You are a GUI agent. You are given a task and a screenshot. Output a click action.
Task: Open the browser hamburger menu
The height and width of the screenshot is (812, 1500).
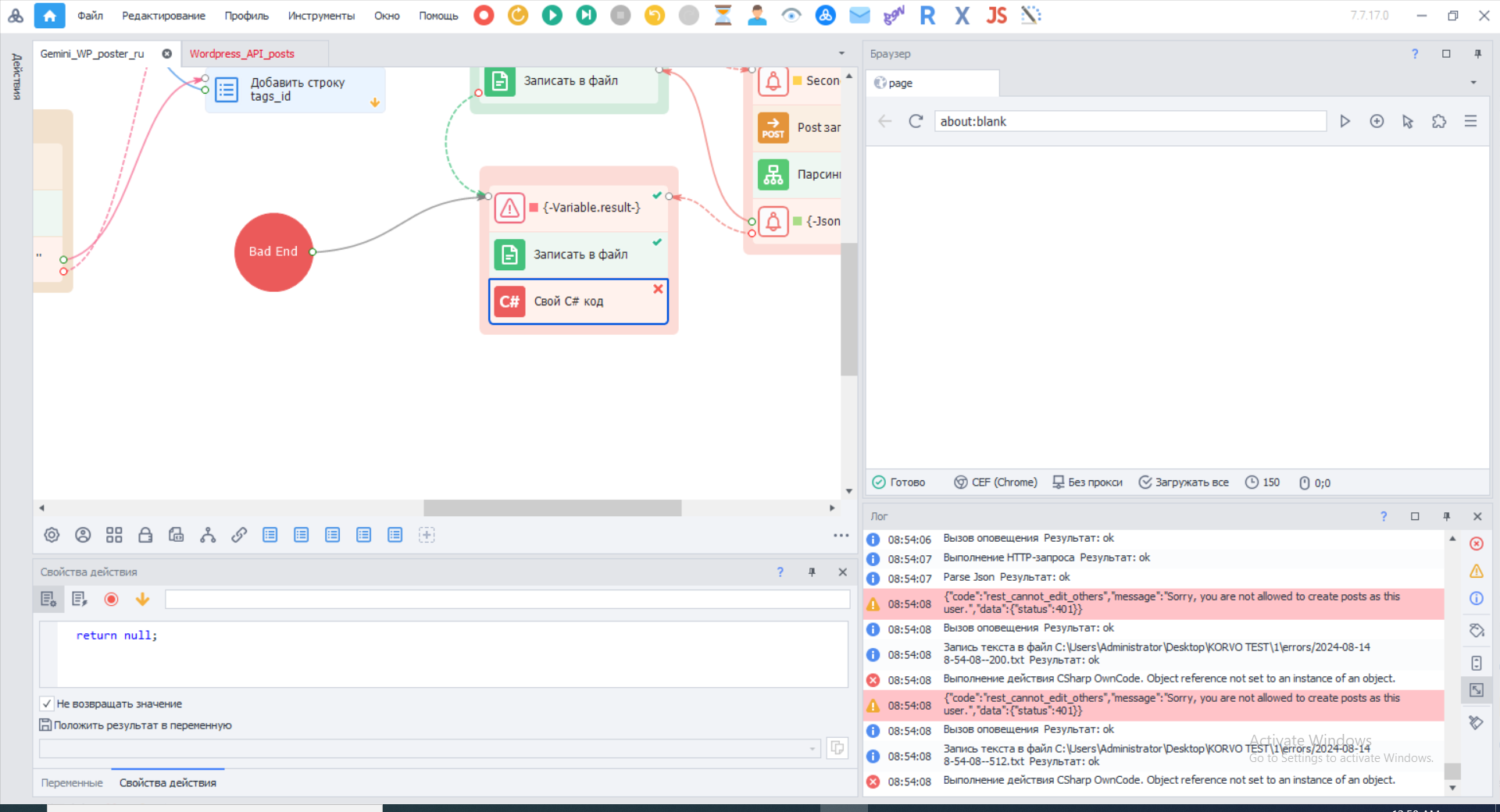(x=1470, y=121)
